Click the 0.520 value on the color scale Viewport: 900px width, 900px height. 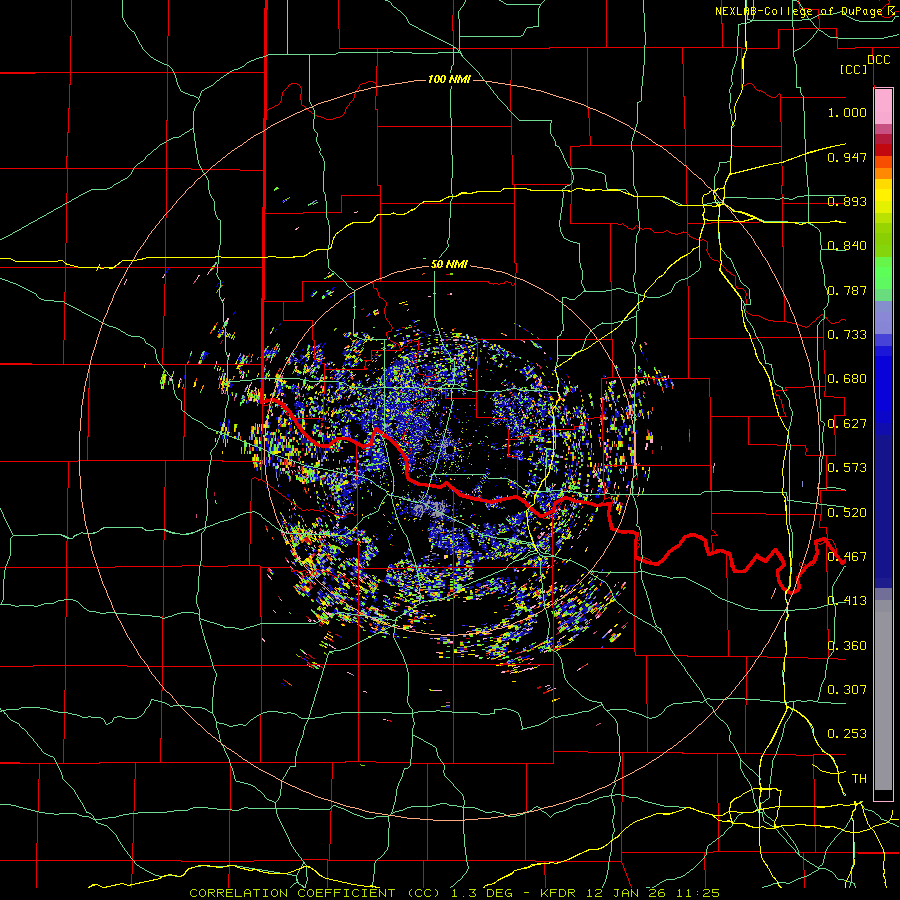pos(847,513)
